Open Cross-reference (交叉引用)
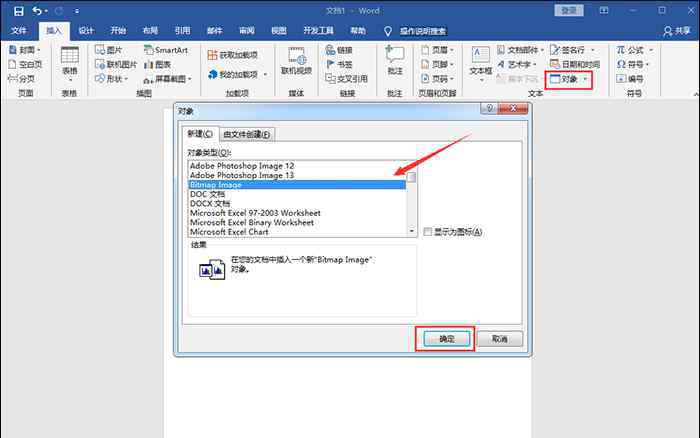Image resolution: width=700 pixels, height=438 pixels. coord(346,79)
